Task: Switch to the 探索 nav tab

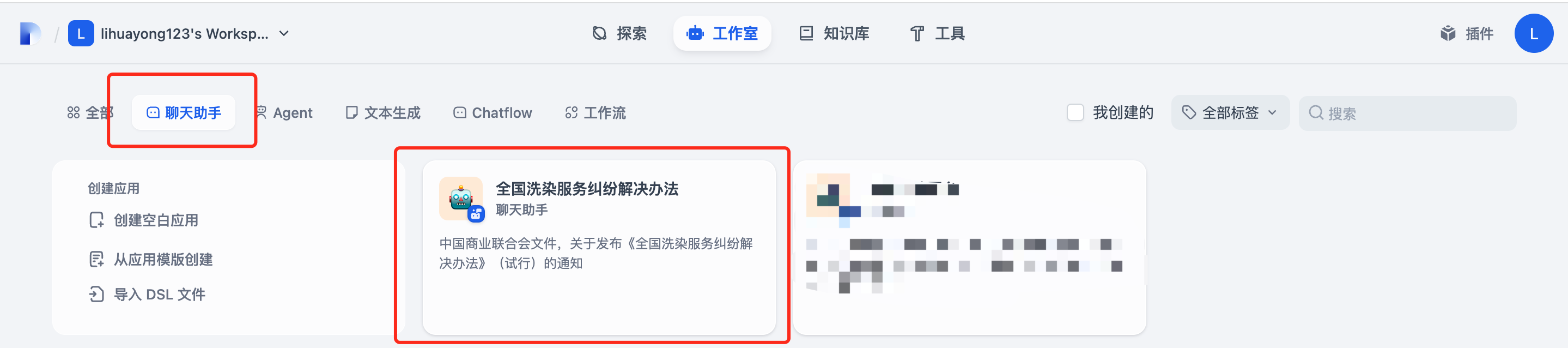Action: point(619,33)
